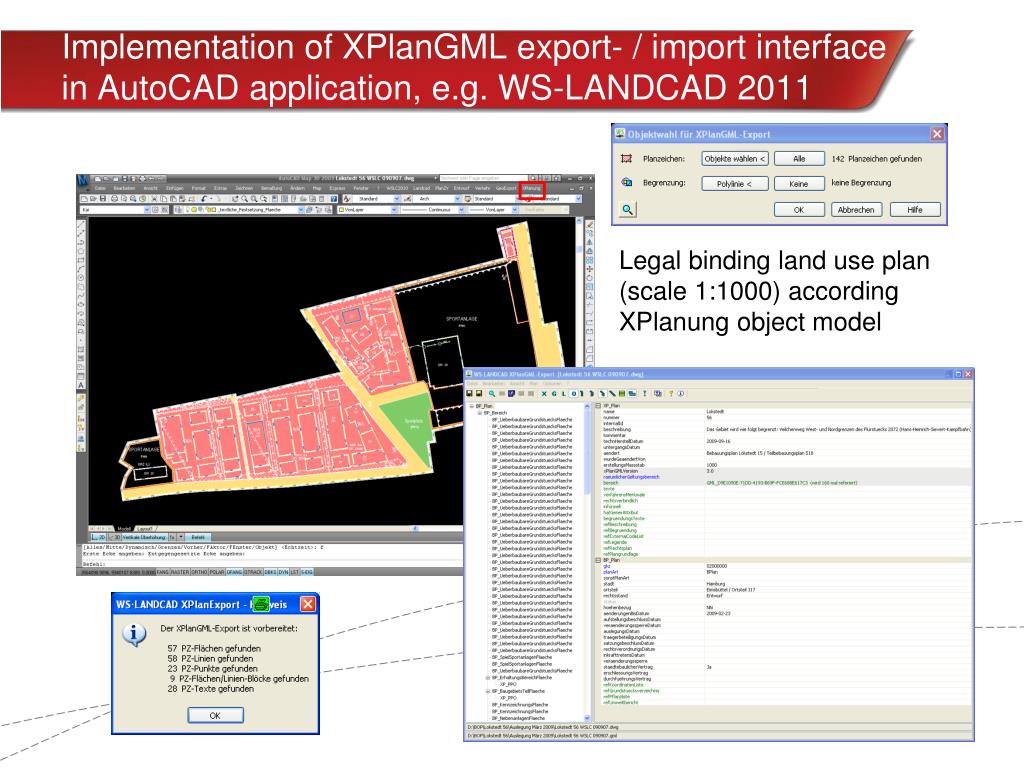The image size is (1024, 768).
Task: Click the Save icon in XPlanGML Export toolbar
Action: (x=469, y=393)
